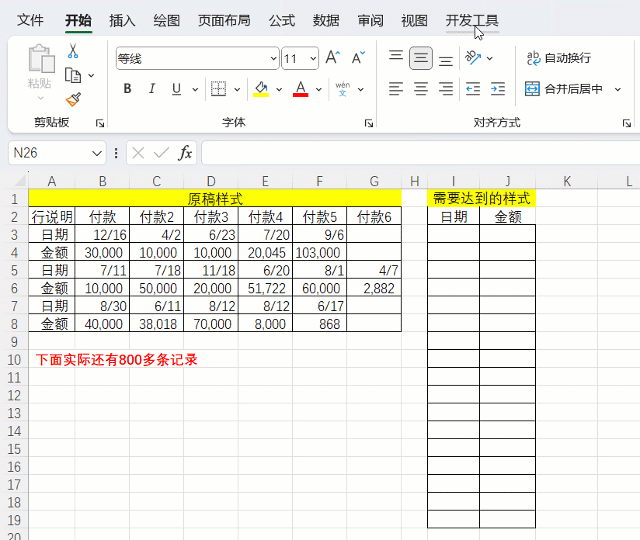640x540 pixels.
Task: Apply the yellow fill color bucket
Action: click(261, 89)
